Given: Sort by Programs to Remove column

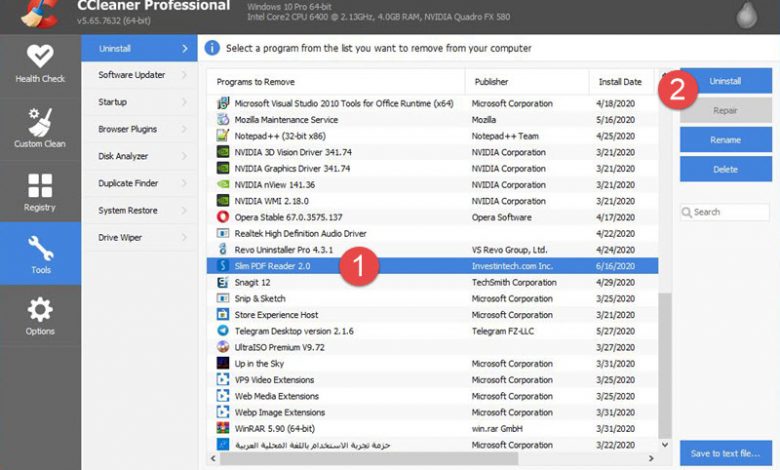Looking at the screenshot, I should pos(336,82).
